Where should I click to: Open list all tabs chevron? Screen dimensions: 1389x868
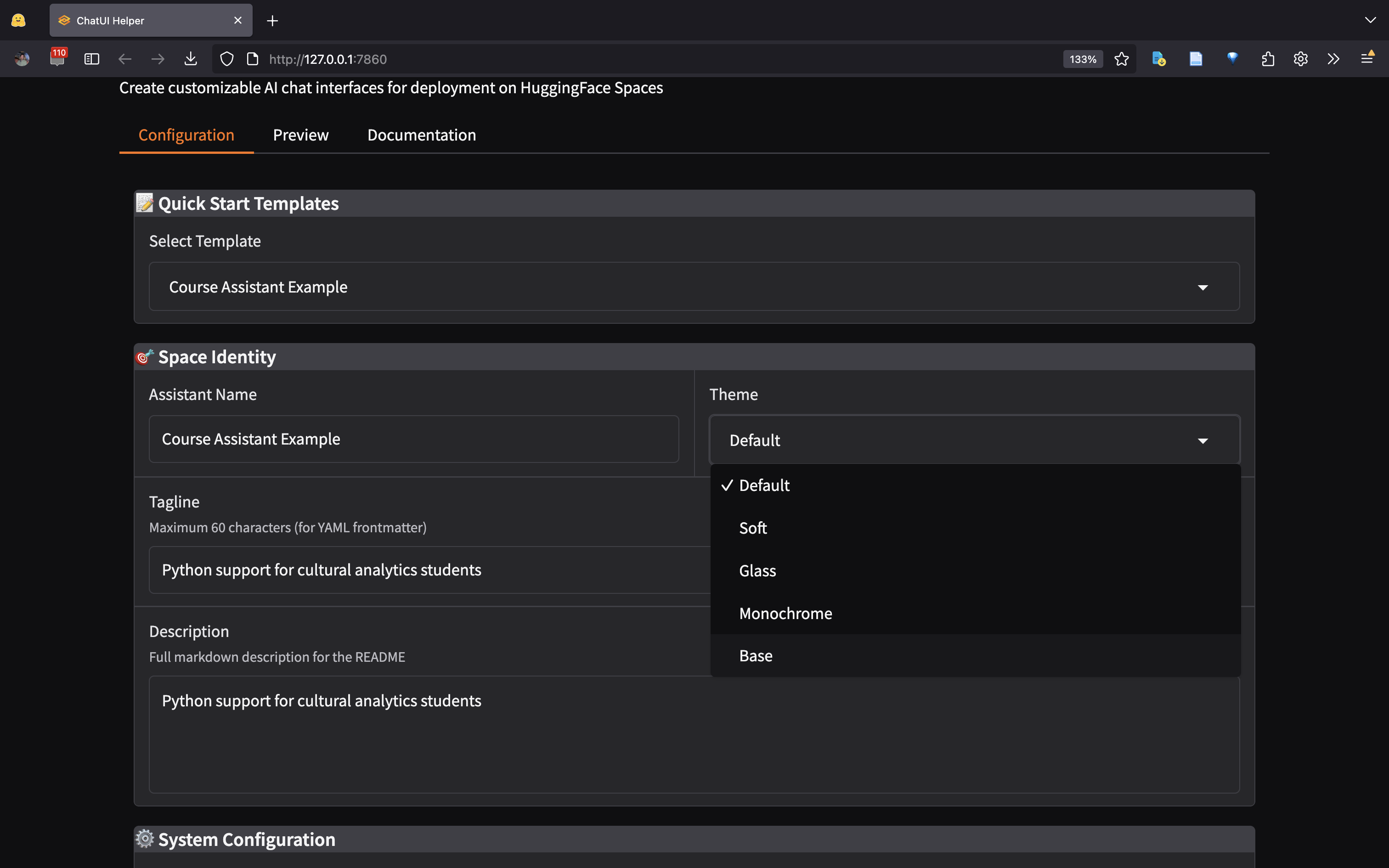point(1370,21)
